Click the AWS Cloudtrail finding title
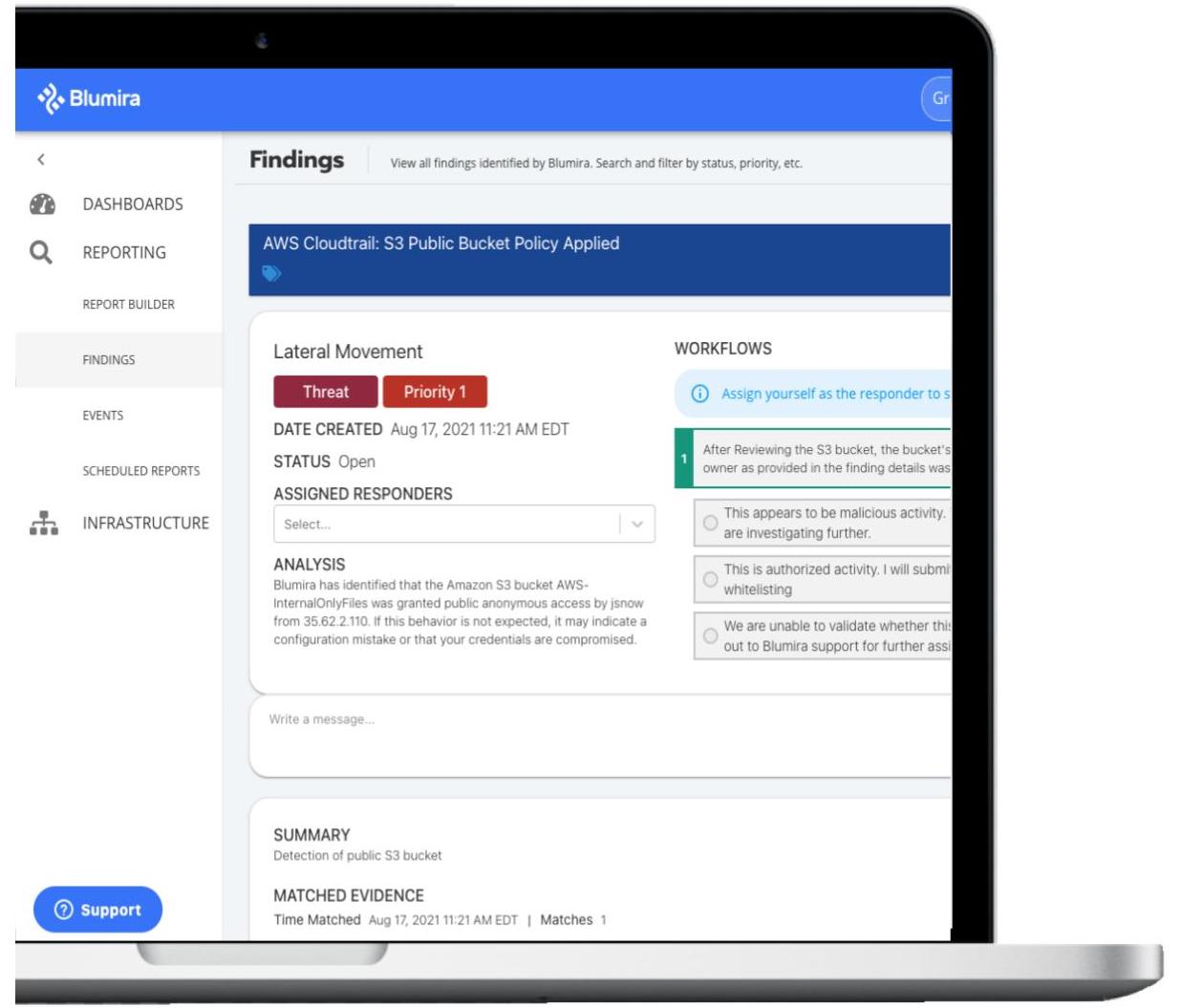The height and width of the screenshot is (1008, 1181). 441,244
